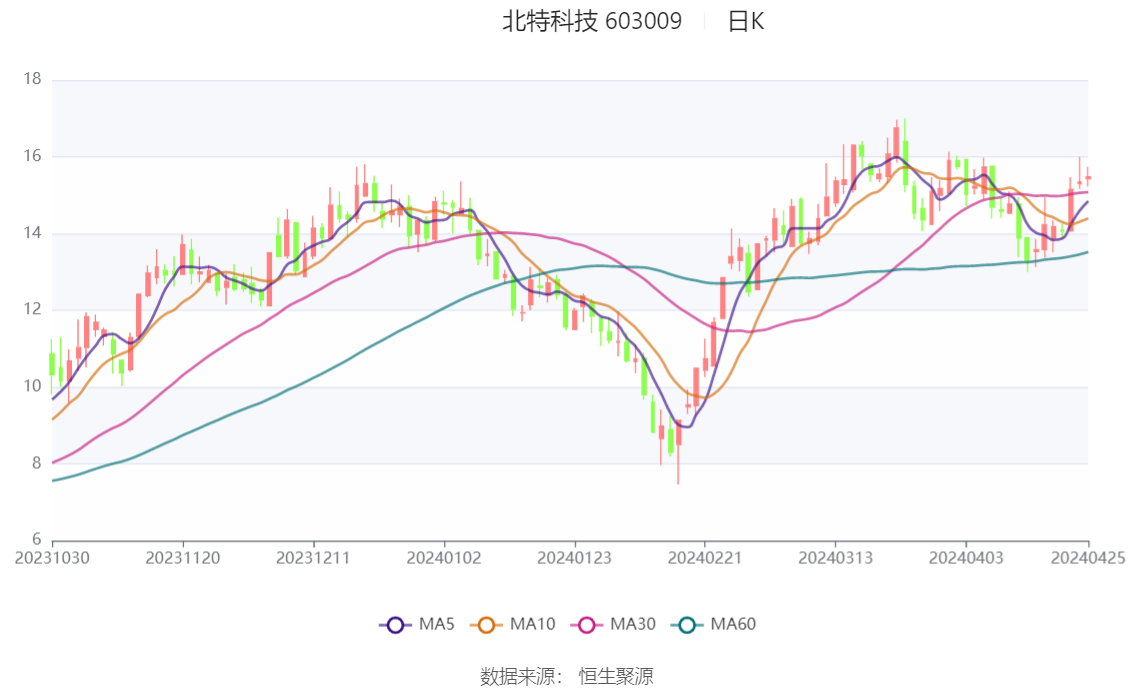Viewport: 1134px width, 689px height.
Task: Click the pink MA30 legend marker
Action: click(x=587, y=625)
